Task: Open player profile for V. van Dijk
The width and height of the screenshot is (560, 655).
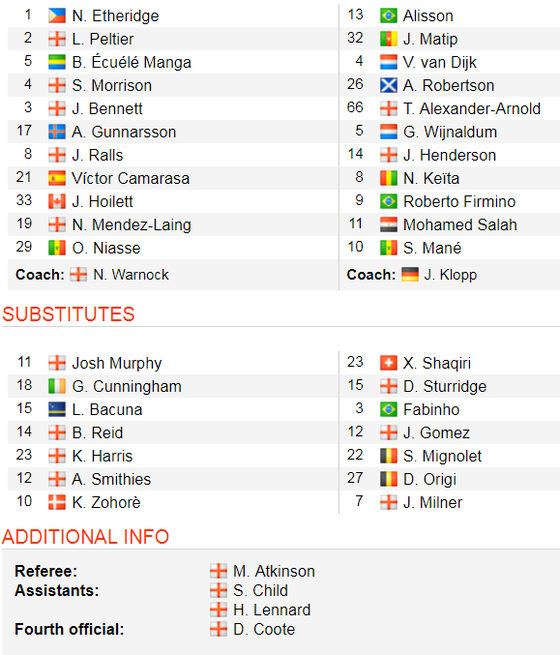Action: click(x=440, y=62)
